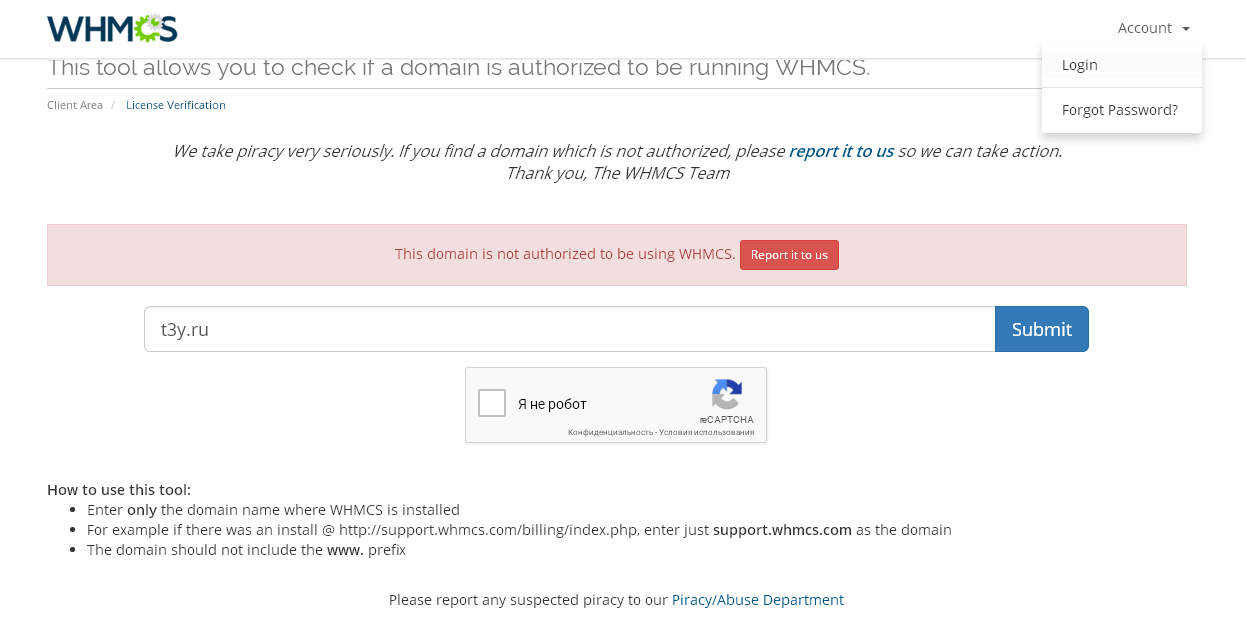Select Login from the Account menu

[x=1080, y=65]
